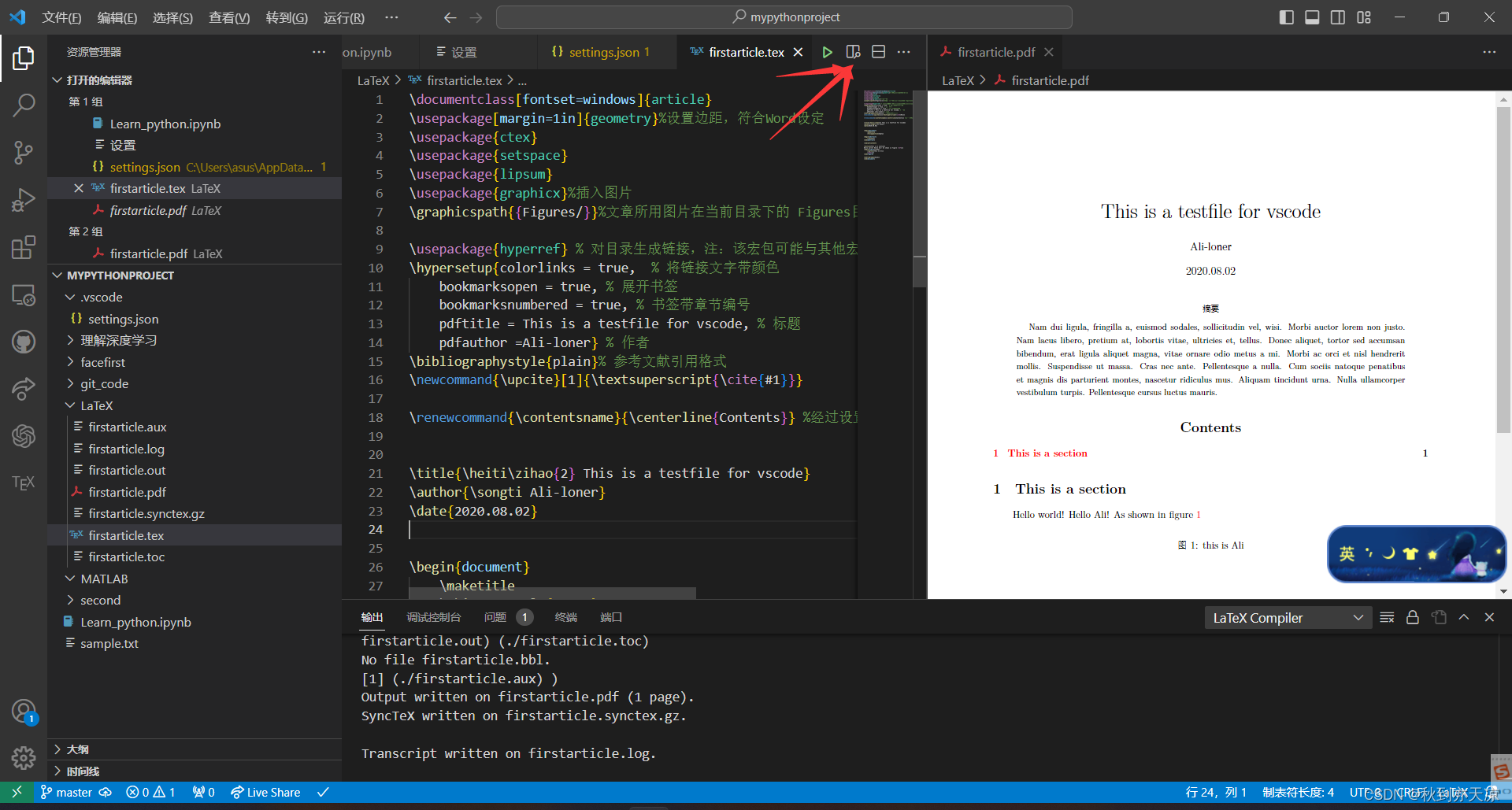Open more editor actions for firstarticle.tex
The width and height of the screenshot is (1512, 810).
click(904, 52)
